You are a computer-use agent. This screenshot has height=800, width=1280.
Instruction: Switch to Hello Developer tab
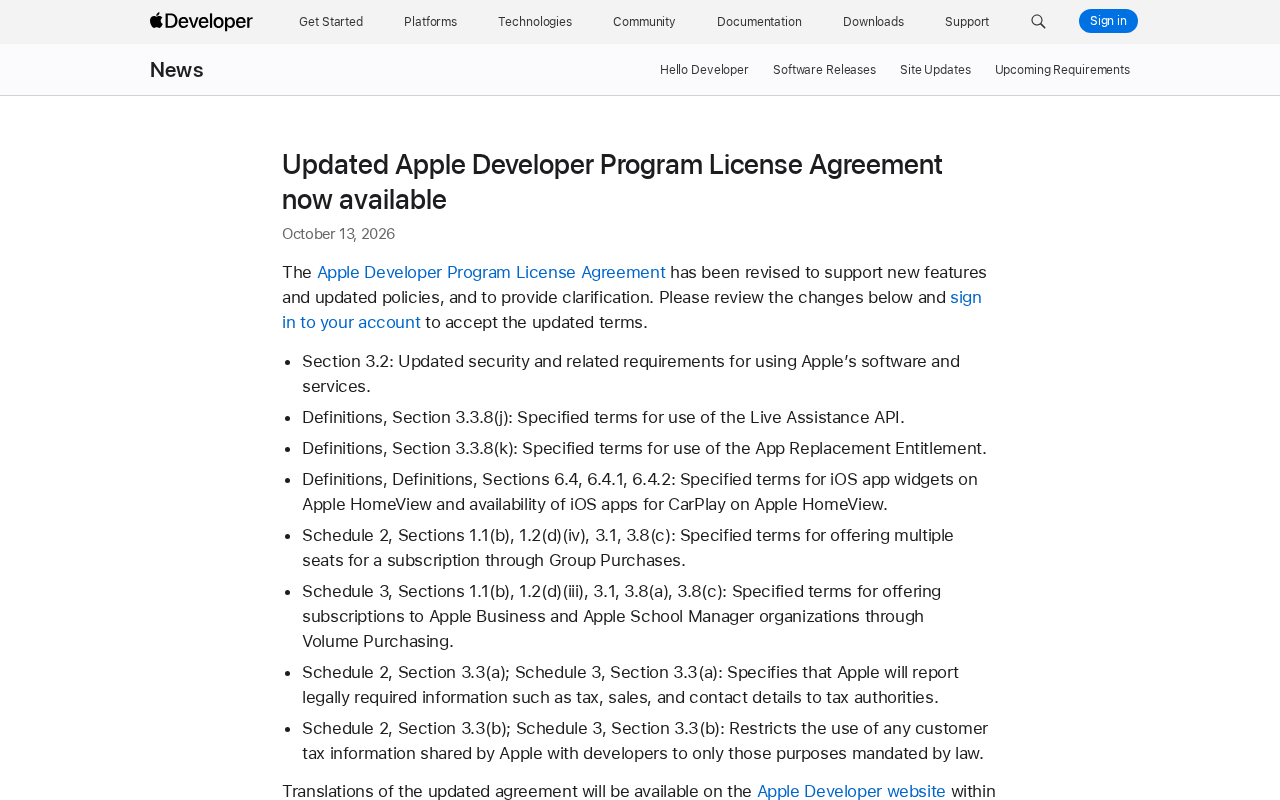coord(704,70)
